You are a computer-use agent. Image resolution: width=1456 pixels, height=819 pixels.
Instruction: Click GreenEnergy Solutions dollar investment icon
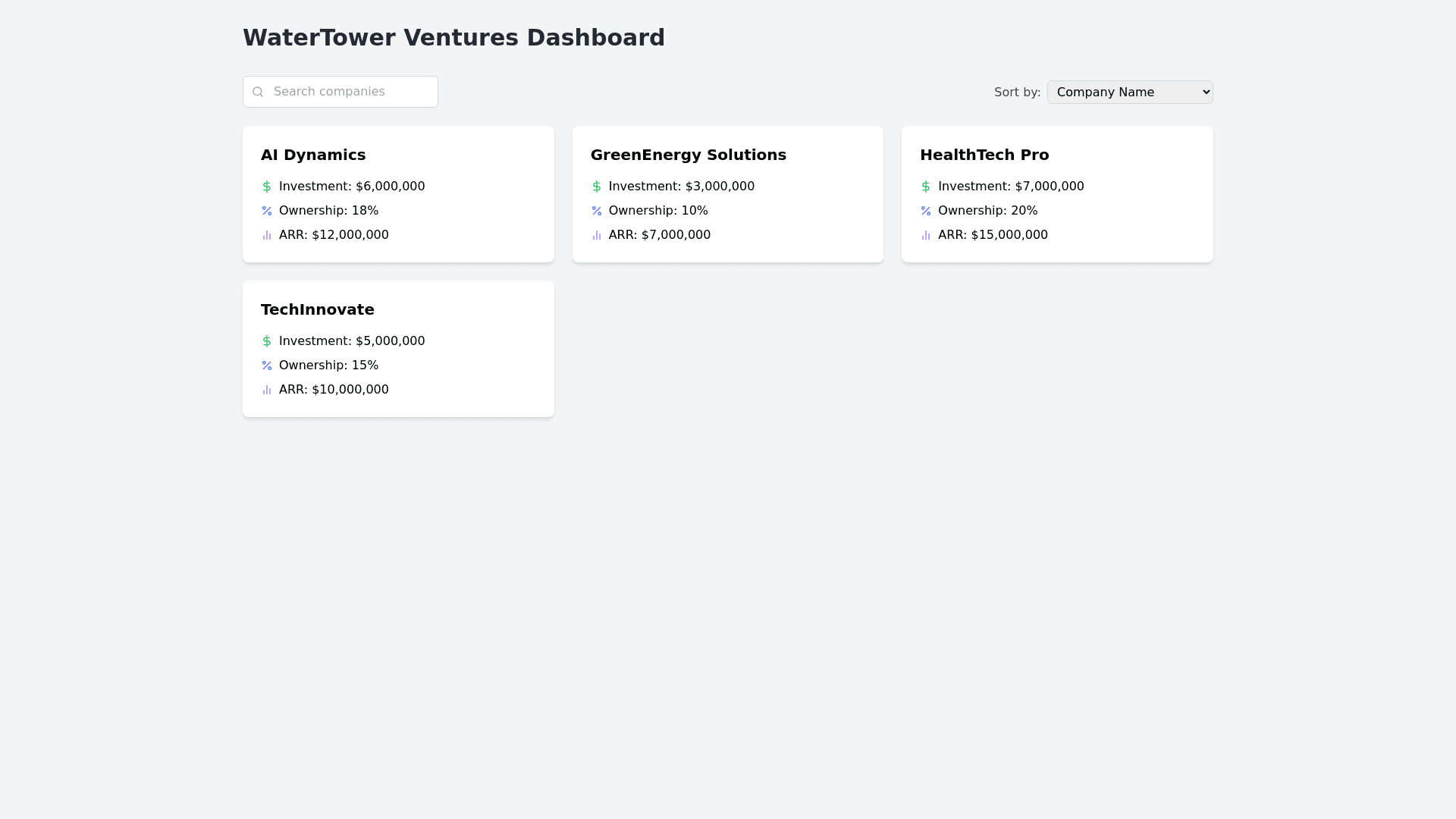pos(597,187)
